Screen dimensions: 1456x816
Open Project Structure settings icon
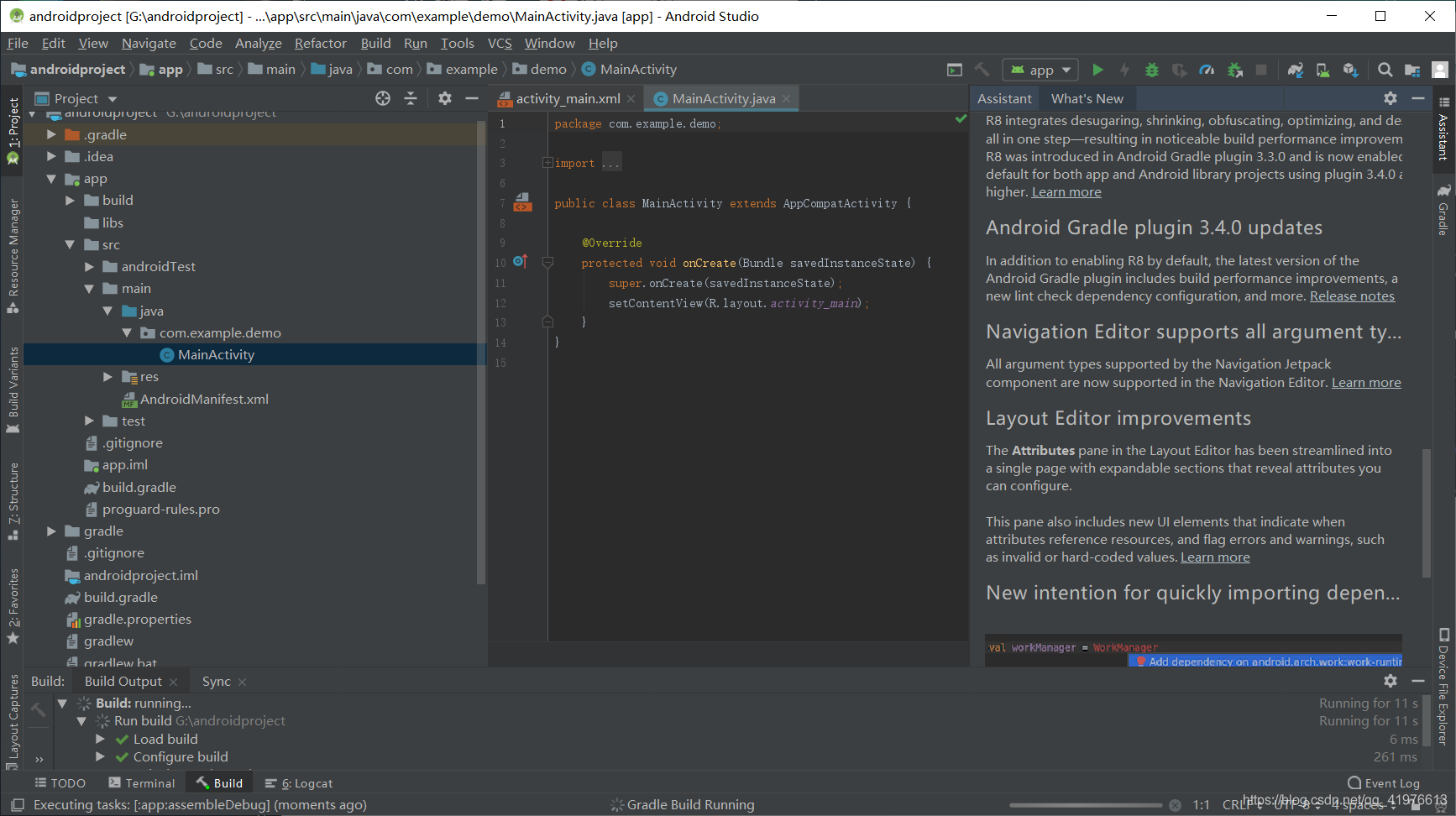click(x=1411, y=70)
